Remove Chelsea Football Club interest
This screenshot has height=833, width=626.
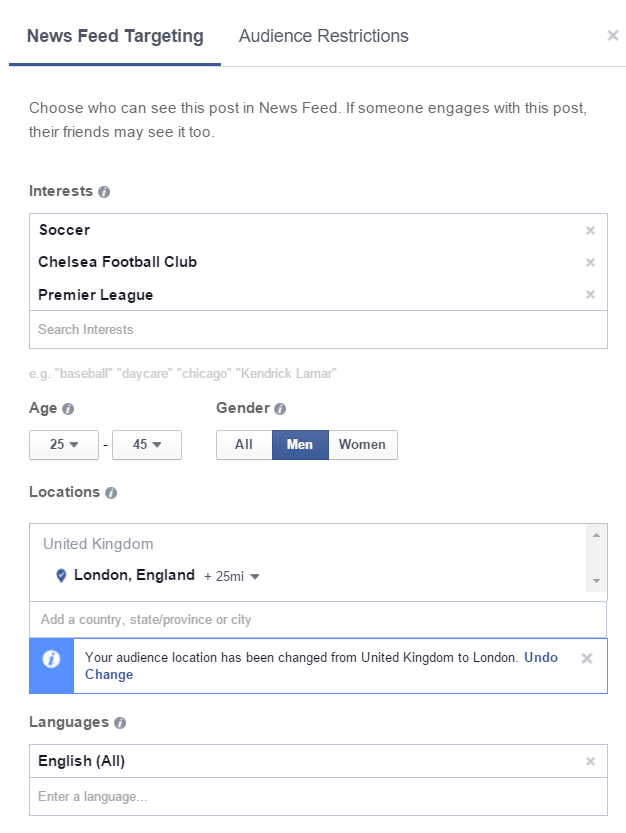coord(590,262)
